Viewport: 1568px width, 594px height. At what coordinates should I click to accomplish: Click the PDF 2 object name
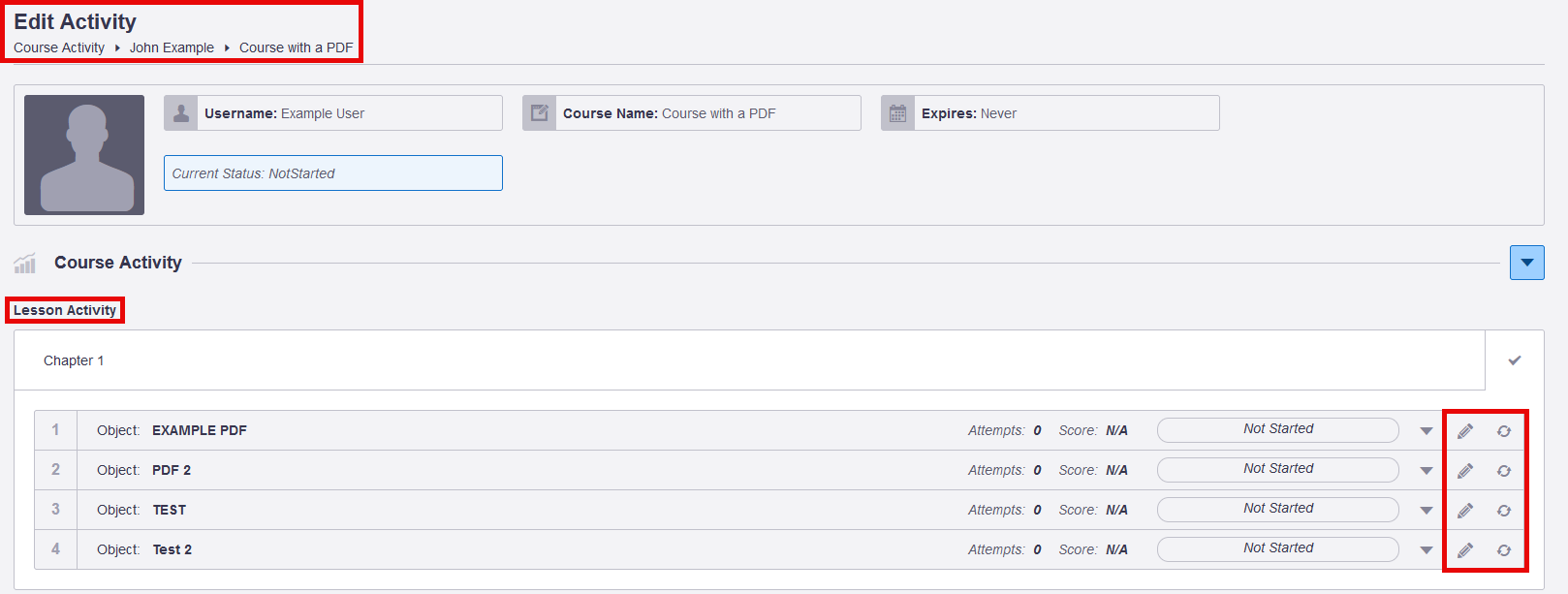172,470
